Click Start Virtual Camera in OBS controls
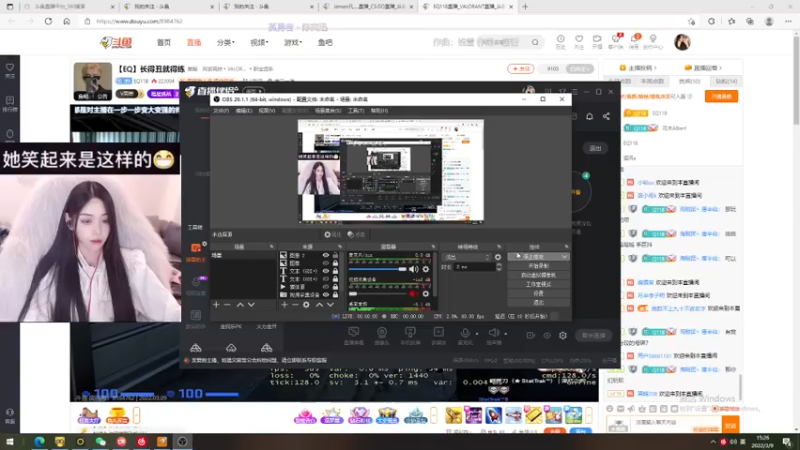The image size is (800, 450). [x=538, y=275]
